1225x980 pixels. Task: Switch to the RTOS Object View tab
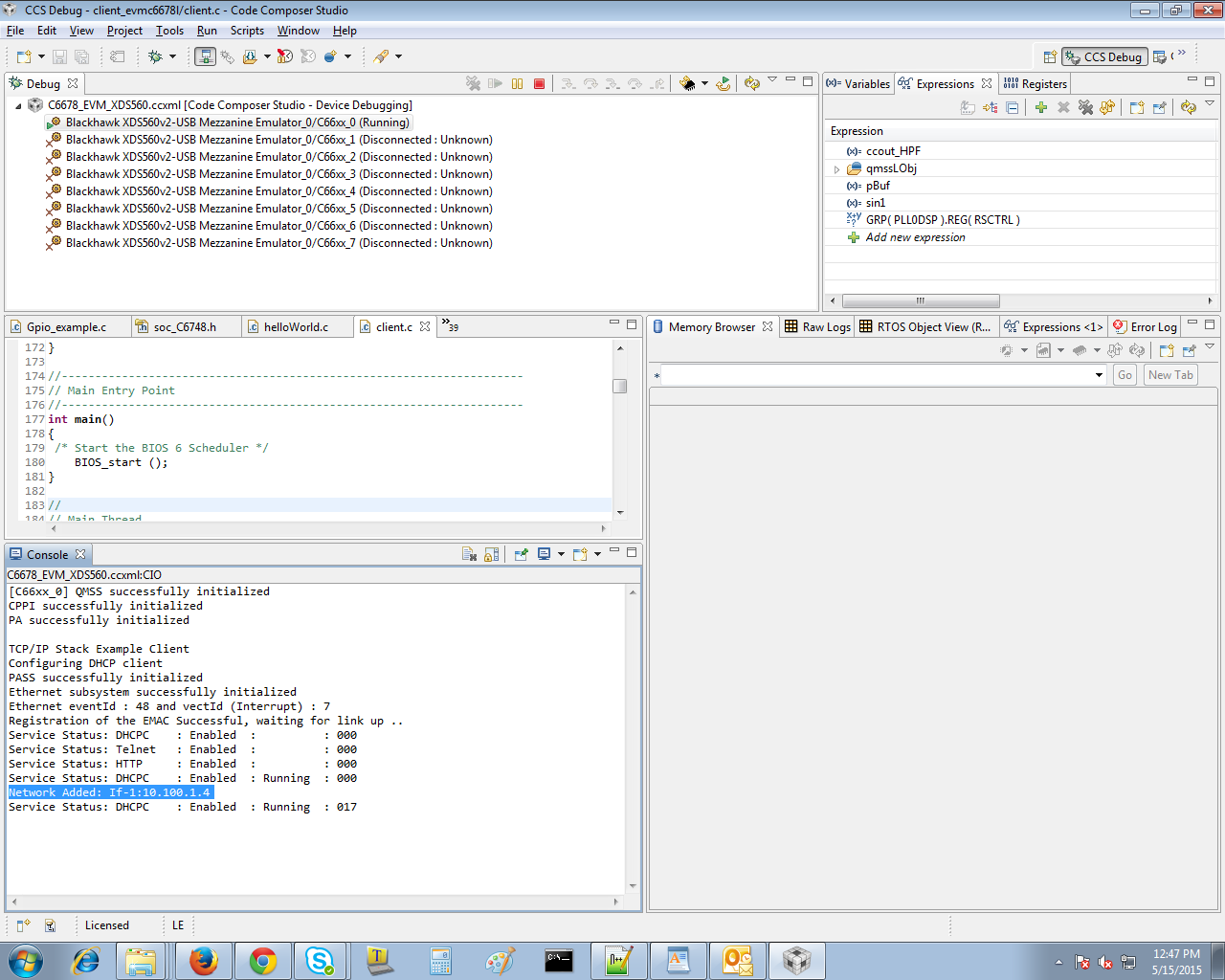[x=924, y=327]
